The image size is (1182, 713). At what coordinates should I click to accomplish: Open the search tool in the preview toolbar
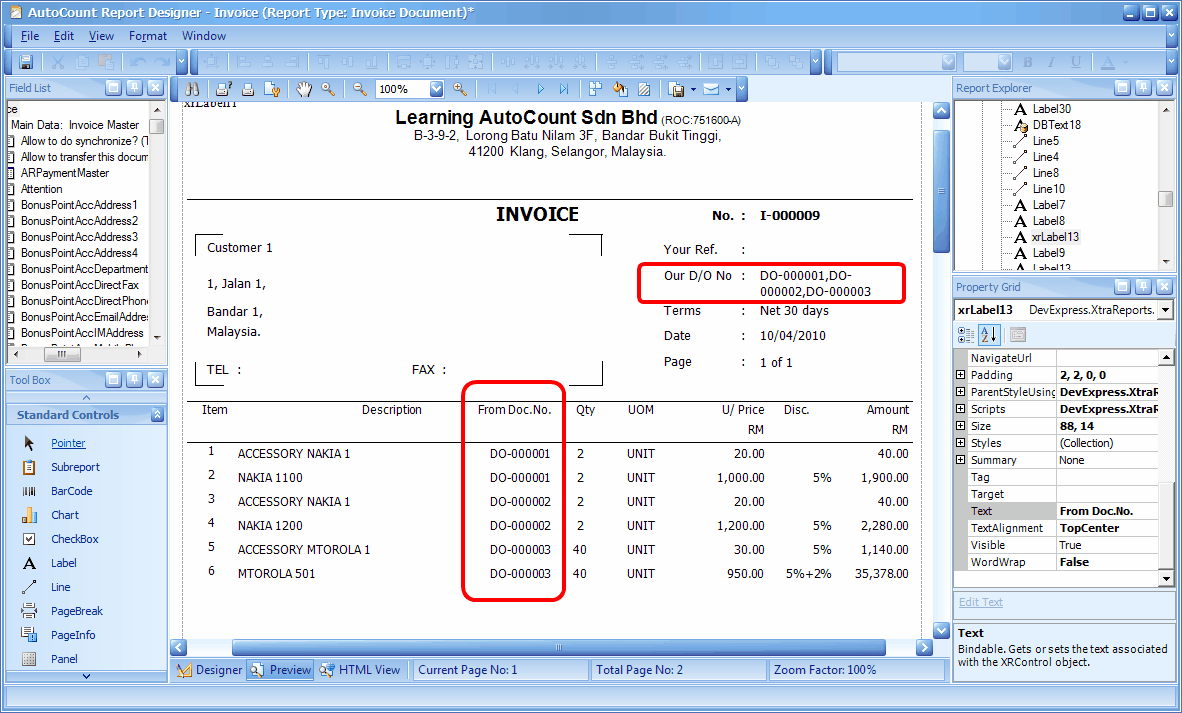click(191, 89)
